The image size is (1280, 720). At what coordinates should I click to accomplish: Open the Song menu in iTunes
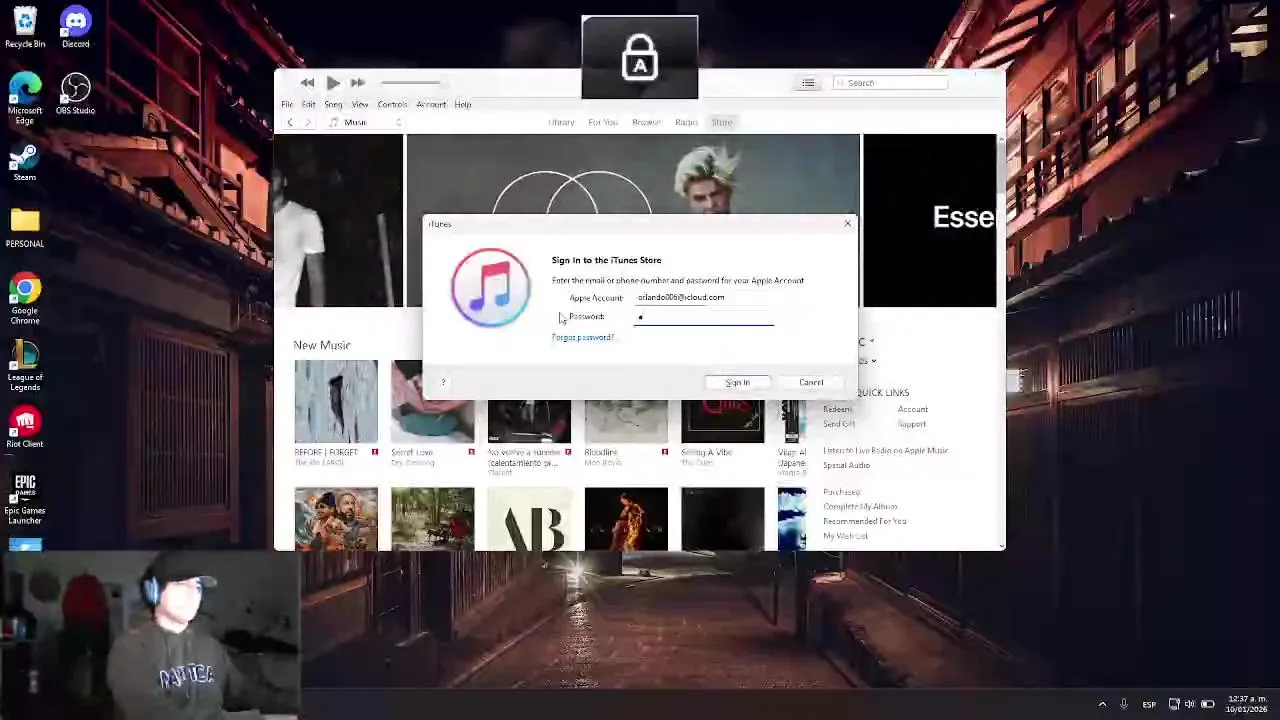tap(333, 104)
